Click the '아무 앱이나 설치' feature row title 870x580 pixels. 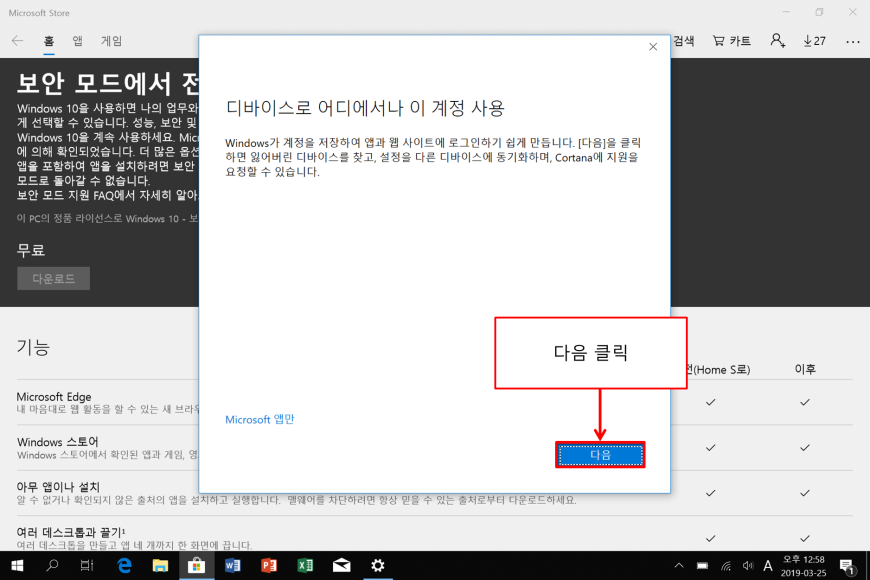pos(58,487)
